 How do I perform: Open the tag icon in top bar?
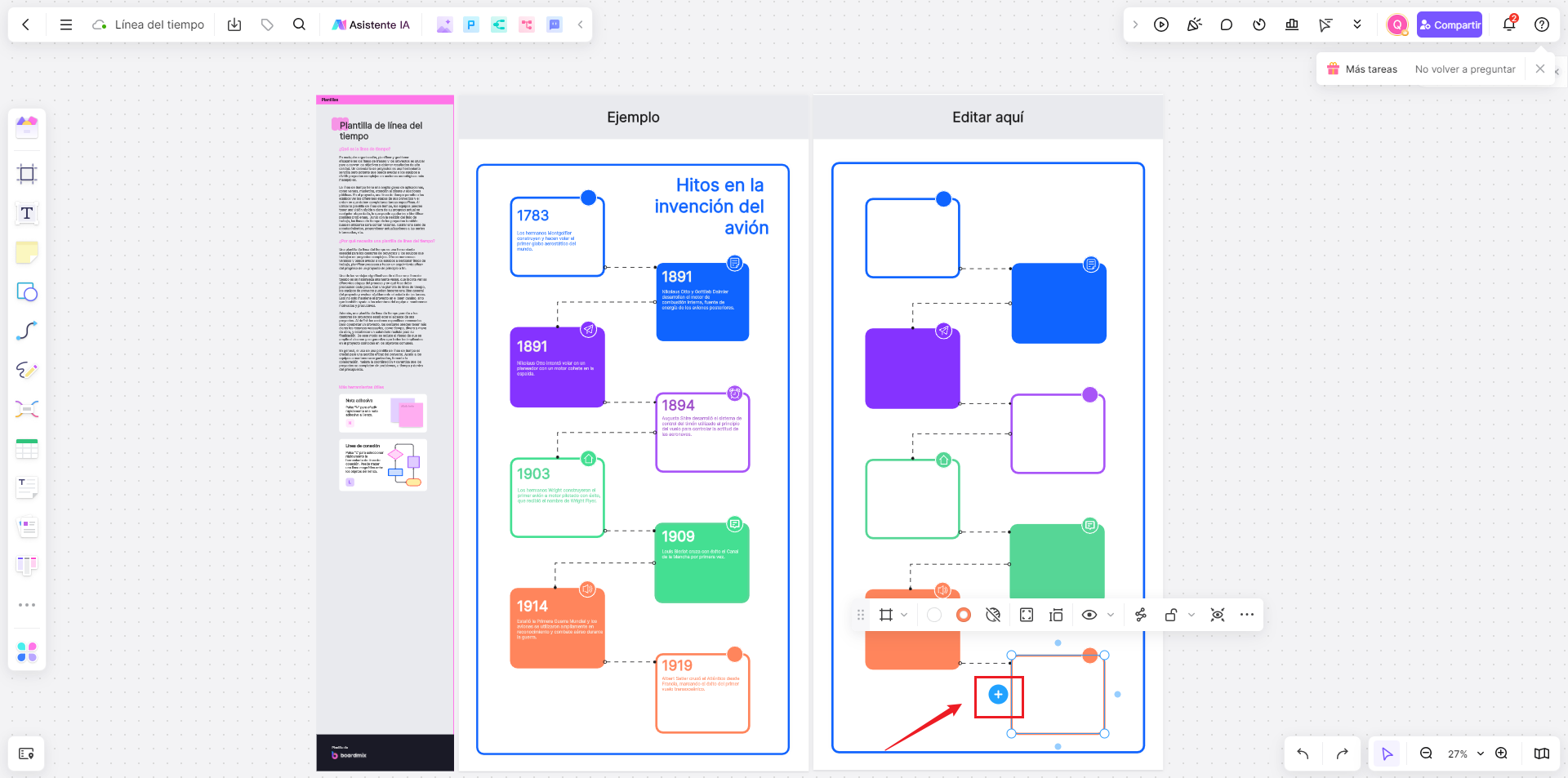click(267, 24)
